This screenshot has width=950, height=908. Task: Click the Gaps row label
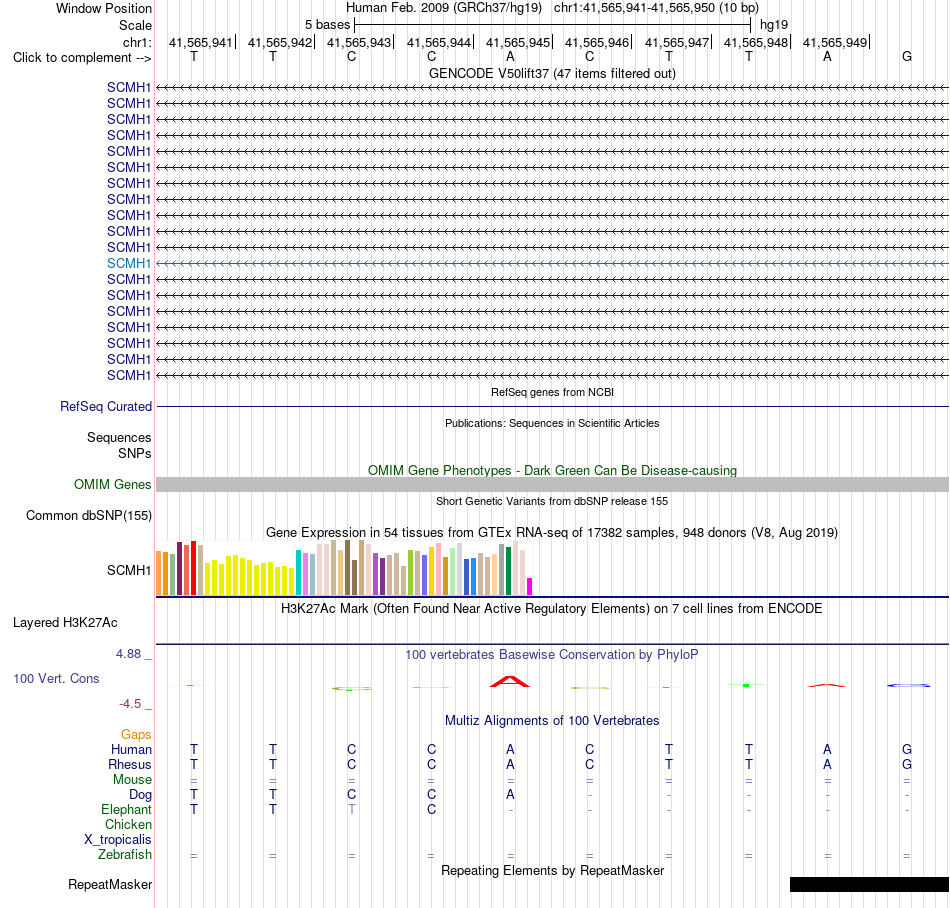coord(136,735)
